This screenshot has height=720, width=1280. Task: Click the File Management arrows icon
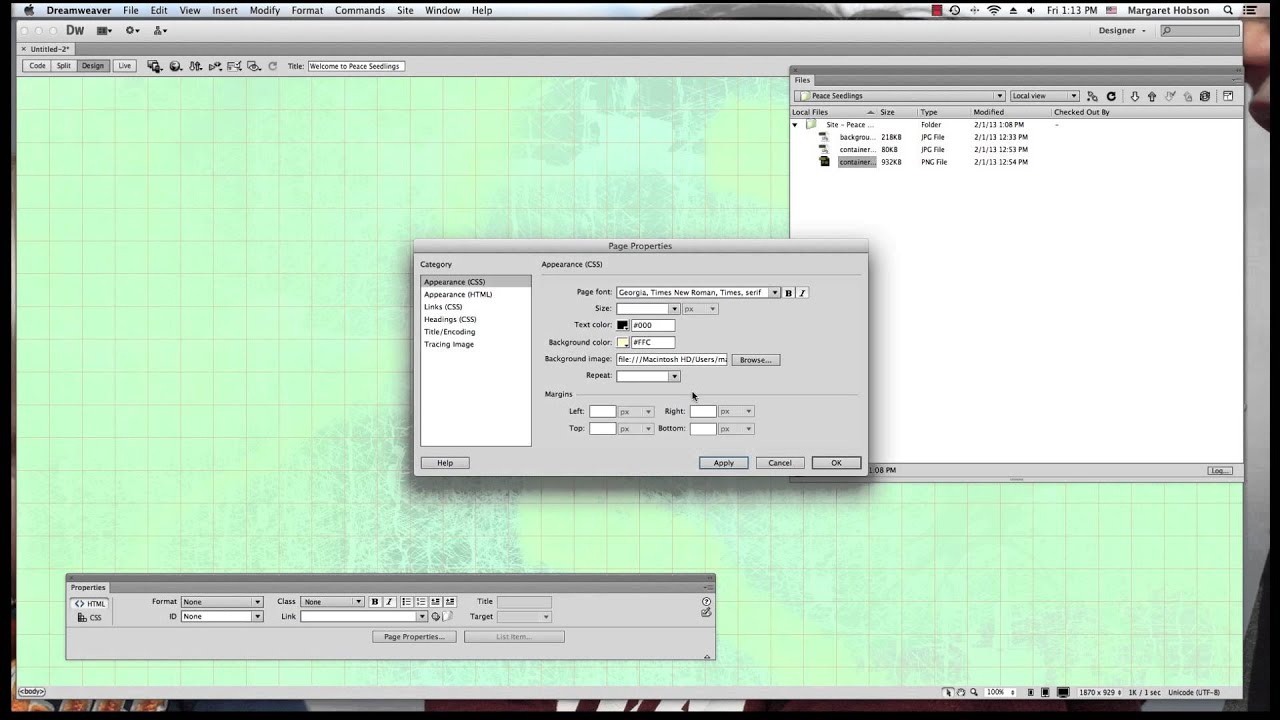195,66
